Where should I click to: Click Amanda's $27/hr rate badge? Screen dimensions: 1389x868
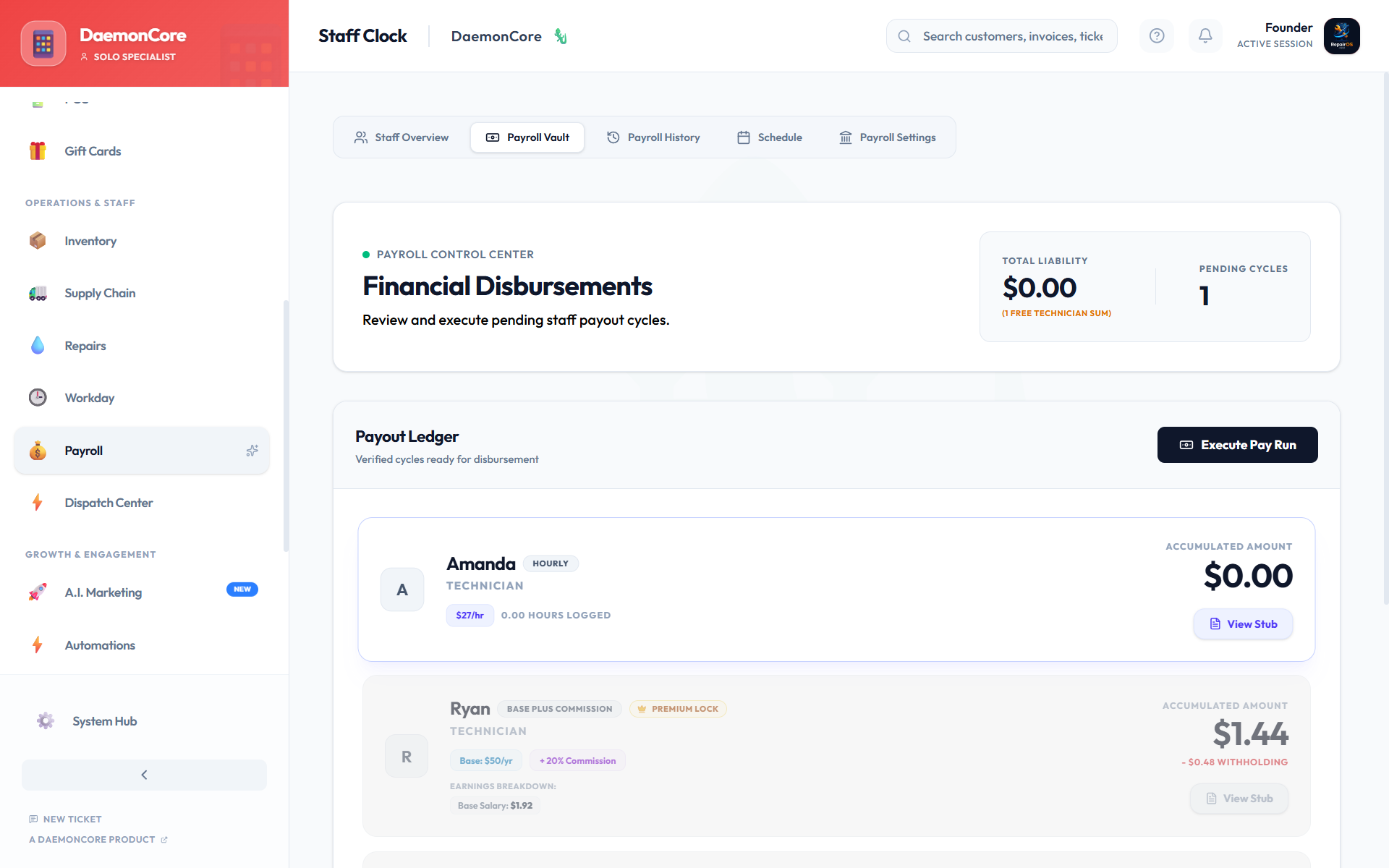pos(470,616)
